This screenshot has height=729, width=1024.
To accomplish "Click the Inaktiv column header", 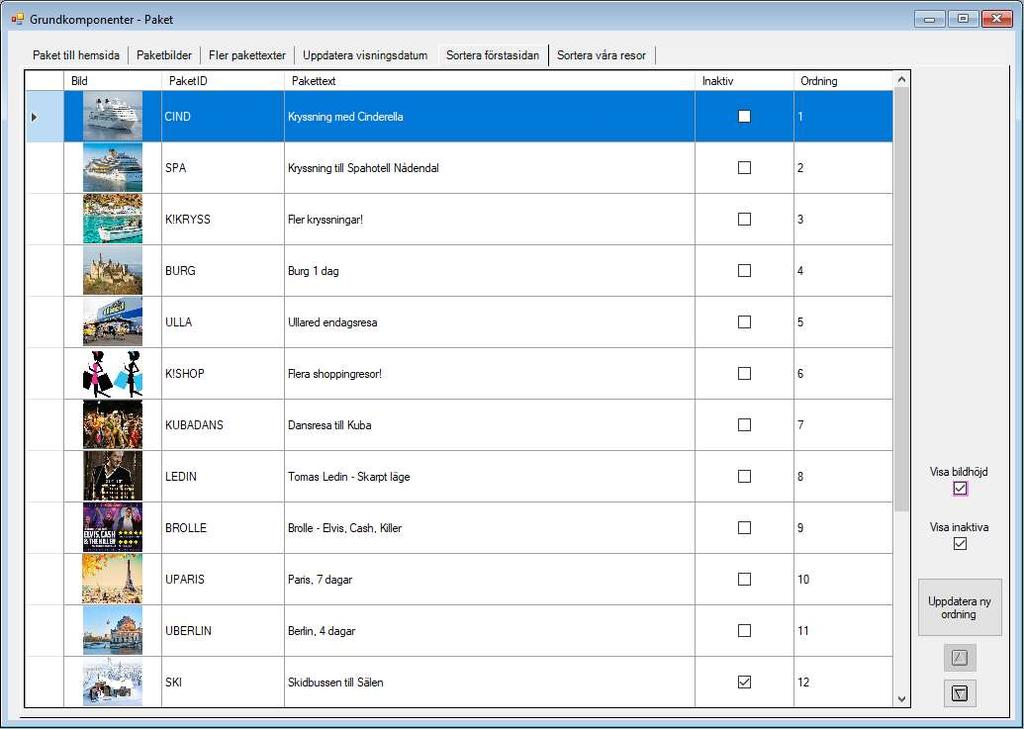I will point(744,81).
